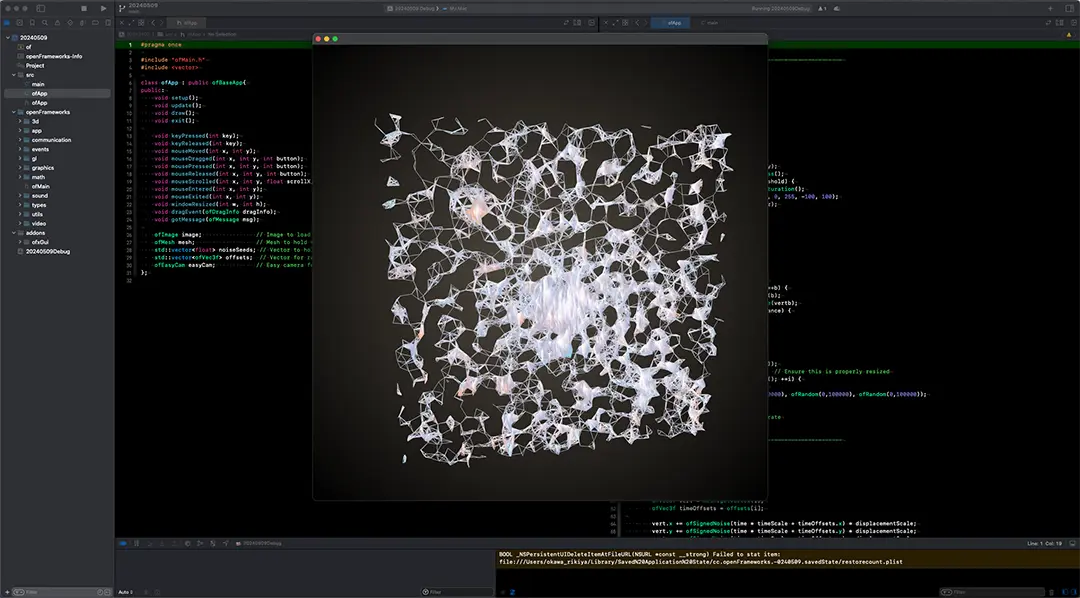Select main file under src
Viewport: 1080px width, 598px height.
pyautogui.click(x=38, y=84)
